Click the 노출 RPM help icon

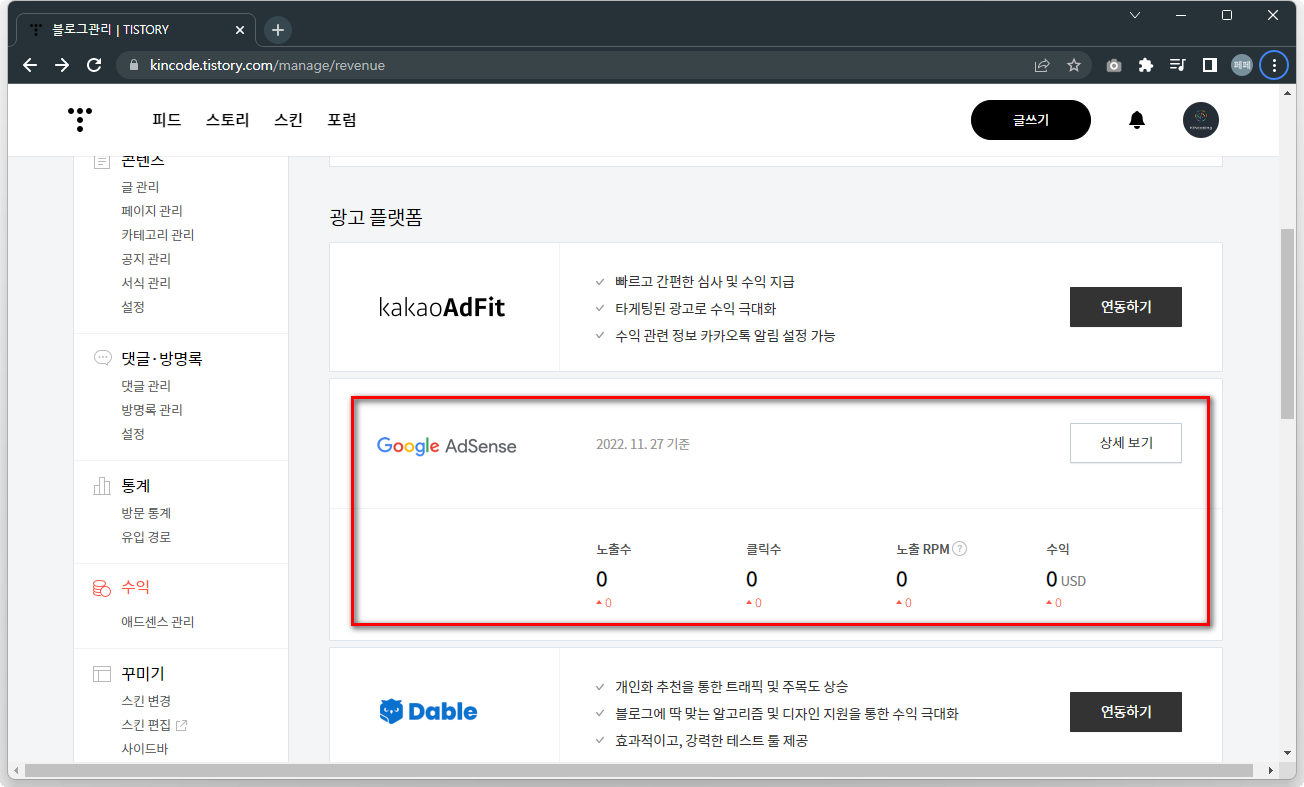tap(960, 549)
